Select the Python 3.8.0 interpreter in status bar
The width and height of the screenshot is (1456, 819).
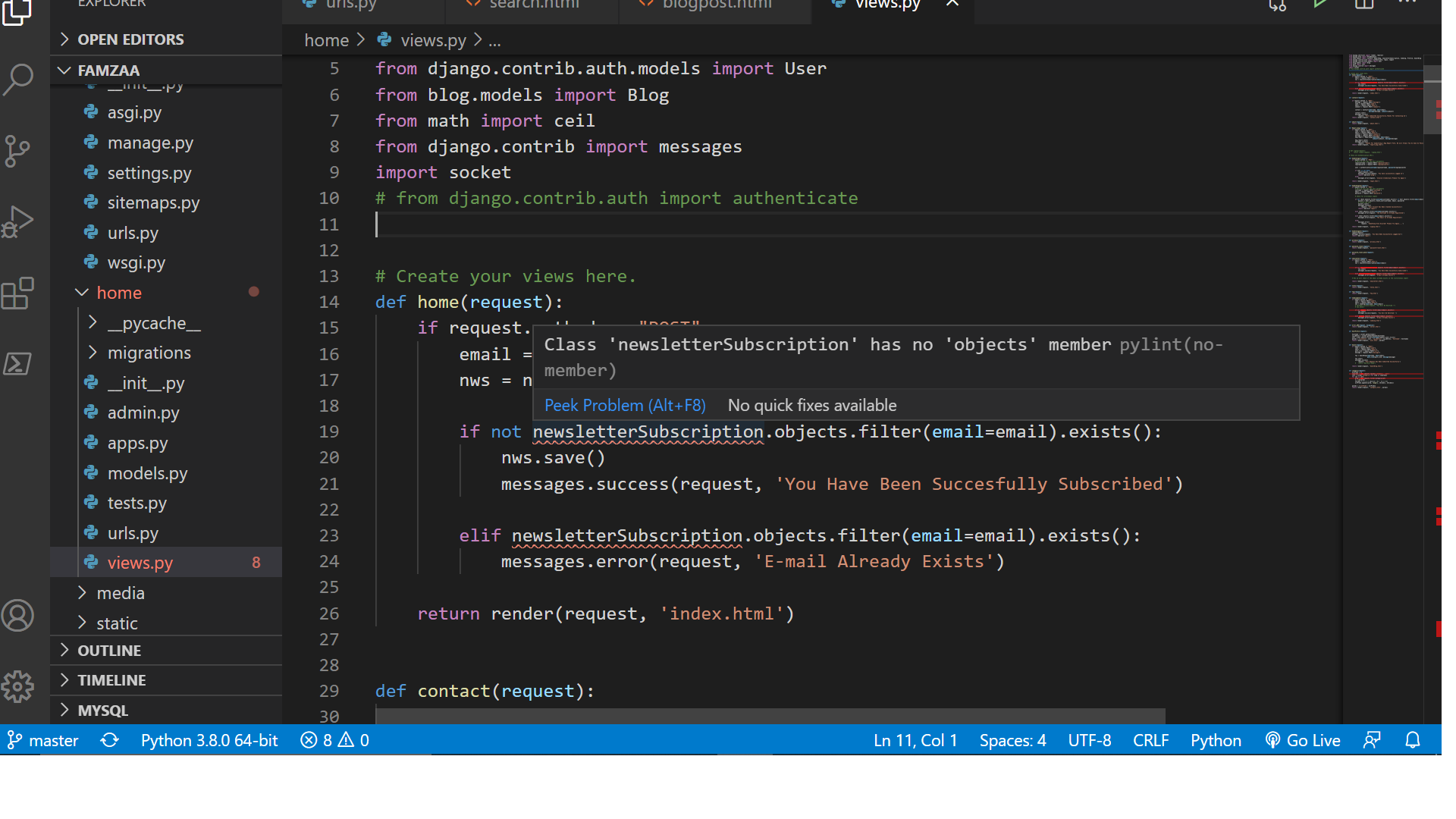tap(209, 740)
